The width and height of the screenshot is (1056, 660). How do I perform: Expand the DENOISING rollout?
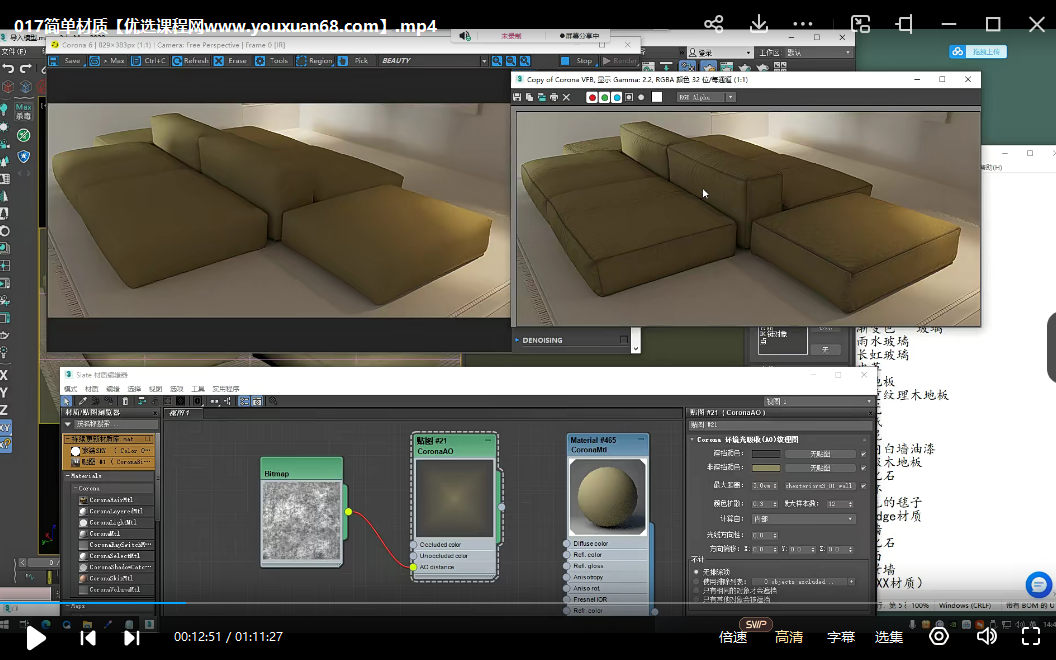[517, 340]
